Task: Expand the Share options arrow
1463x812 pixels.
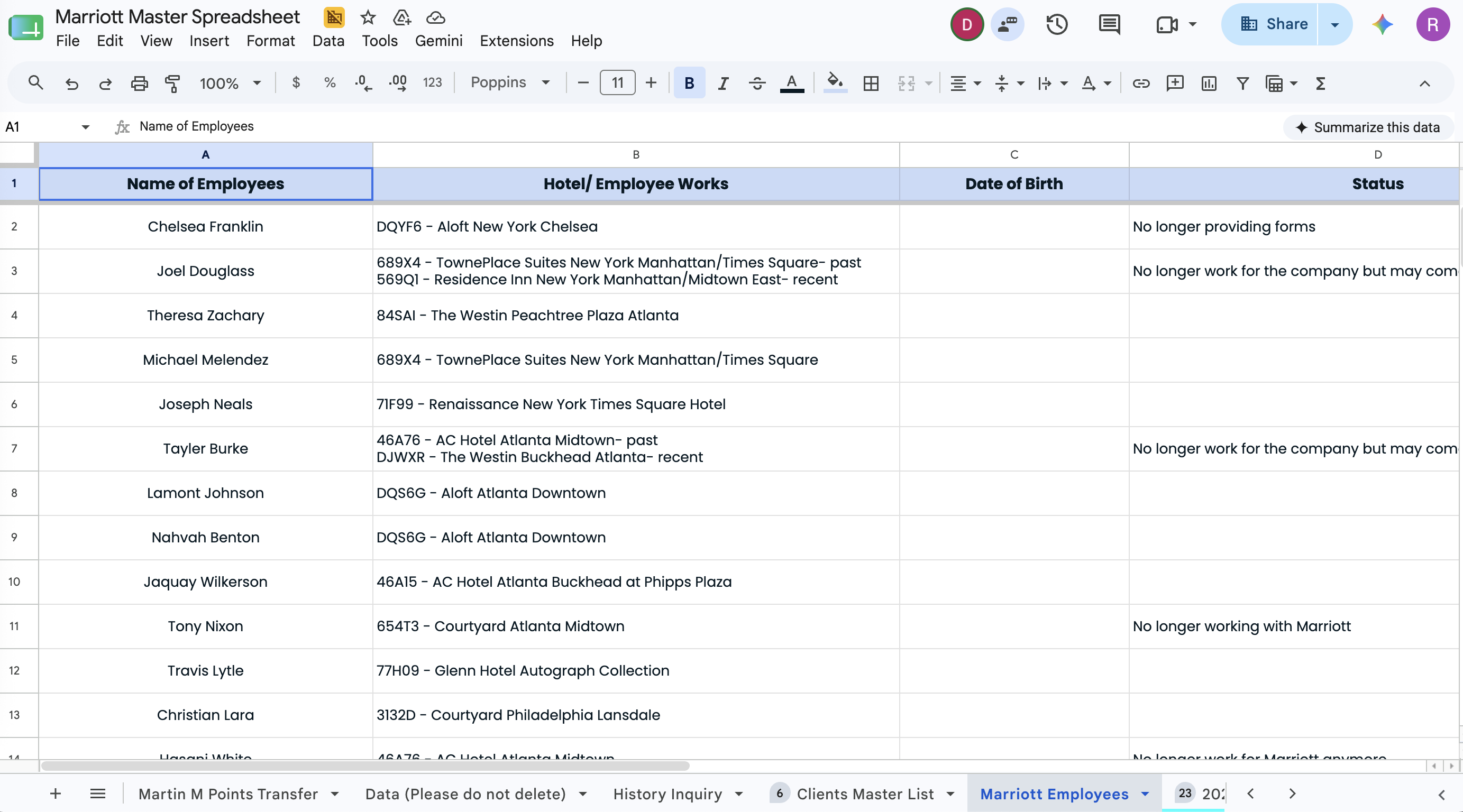Action: click(x=1334, y=24)
